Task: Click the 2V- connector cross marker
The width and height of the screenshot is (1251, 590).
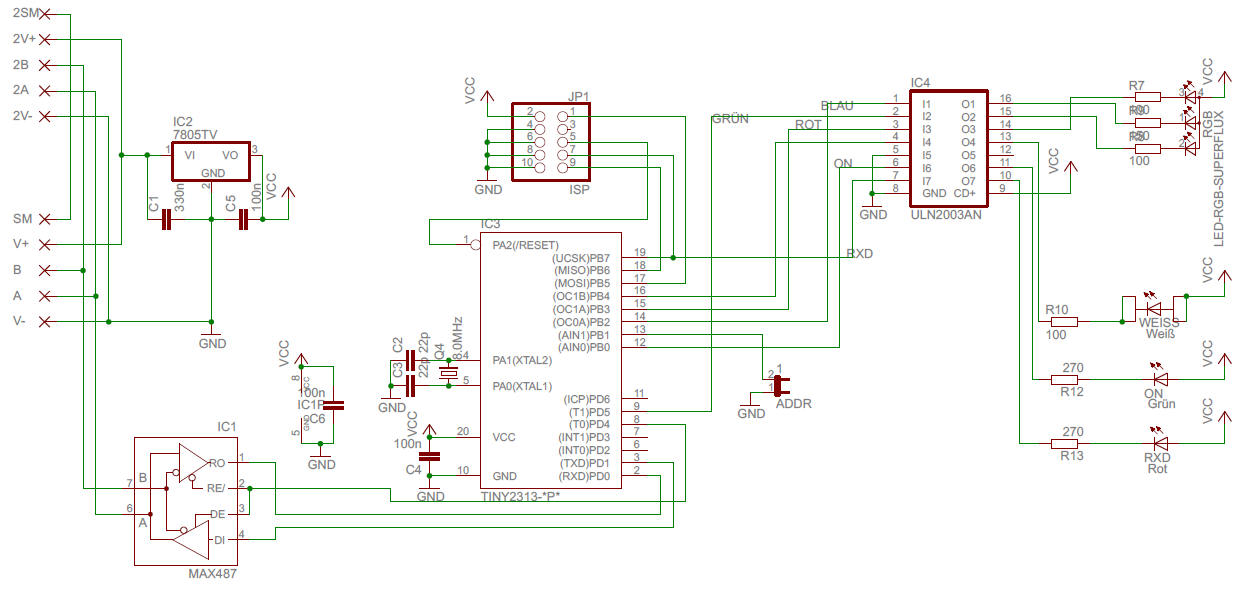Action: click(44, 117)
